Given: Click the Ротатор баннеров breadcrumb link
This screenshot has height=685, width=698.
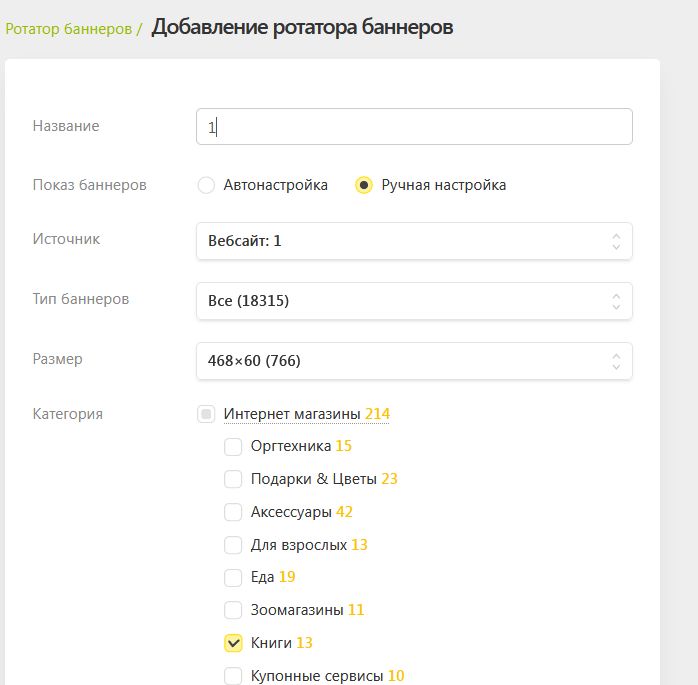Looking at the screenshot, I should (68, 29).
